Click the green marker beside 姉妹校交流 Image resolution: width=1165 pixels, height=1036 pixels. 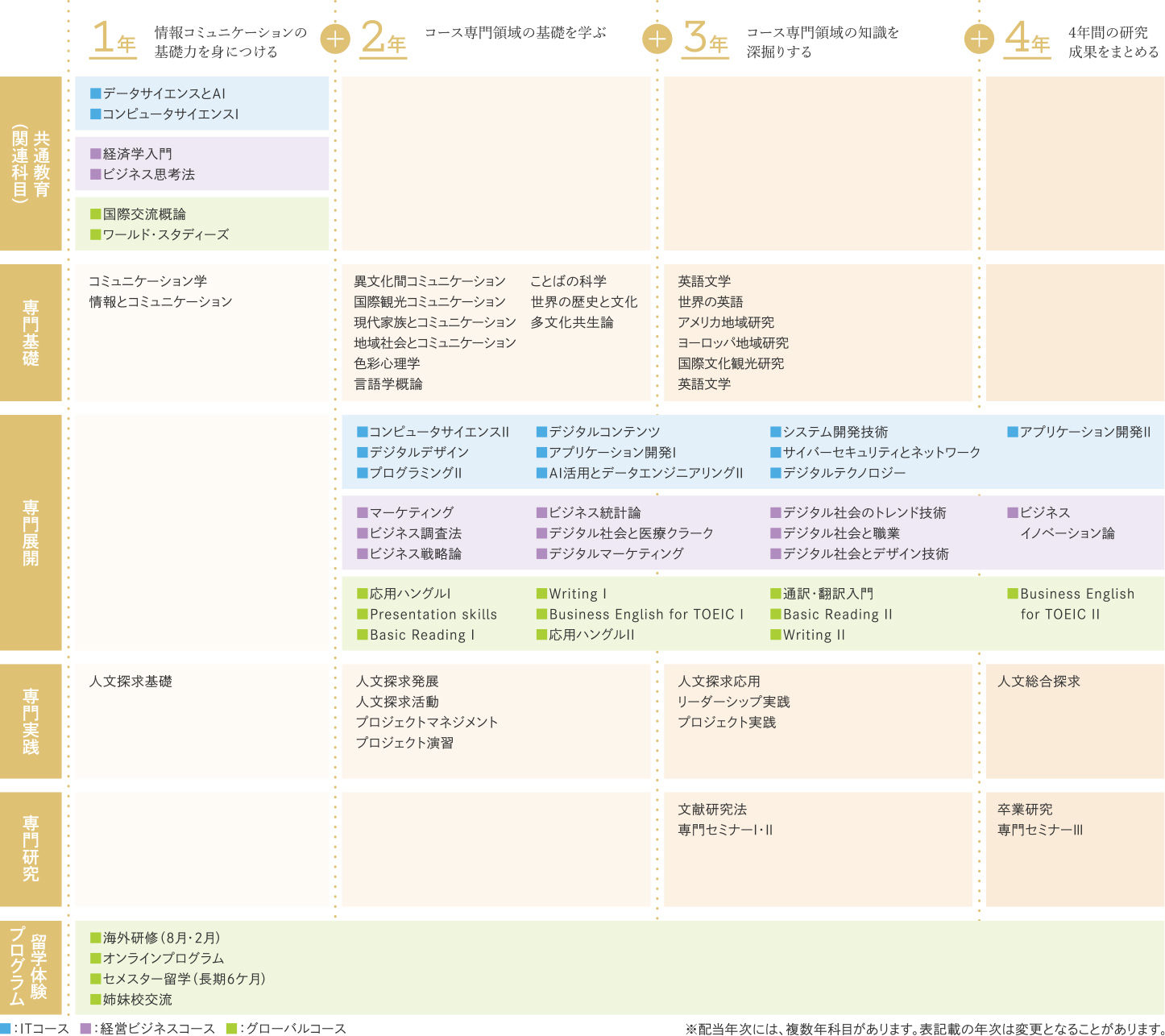(96, 1000)
